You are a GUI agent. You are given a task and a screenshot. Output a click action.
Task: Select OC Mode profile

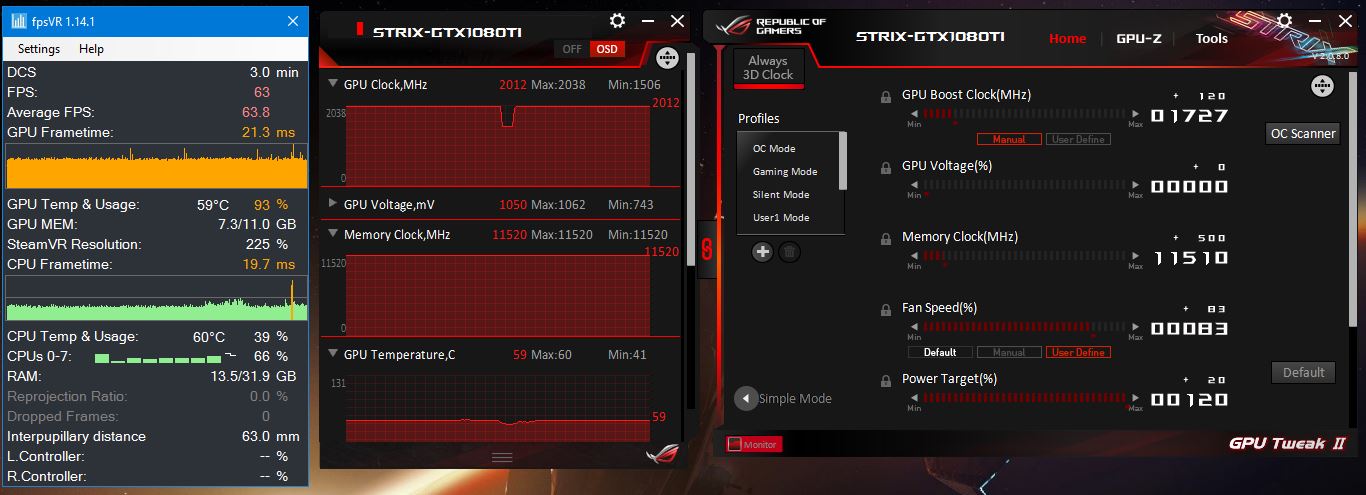774,149
